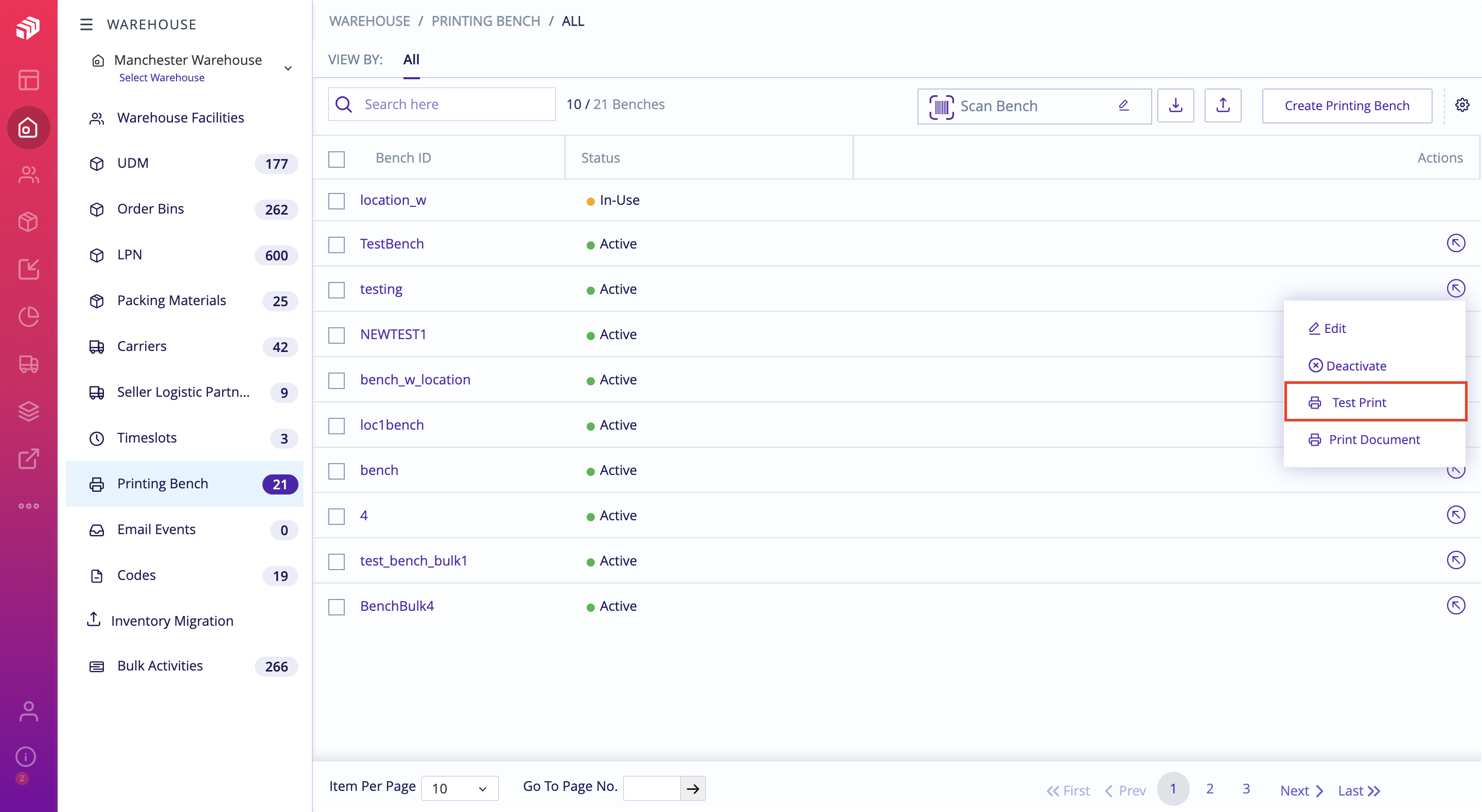The width and height of the screenshot is (1482, 812).
Task: Open the inbound arrow-box icon in rail
Action: point(28,269)
